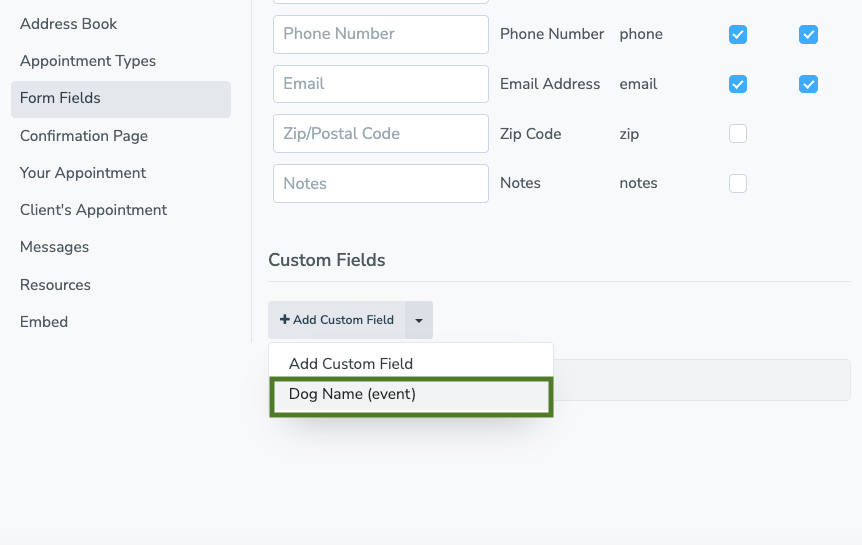Open Client's Appointment settings

click(x=93, y=210)
